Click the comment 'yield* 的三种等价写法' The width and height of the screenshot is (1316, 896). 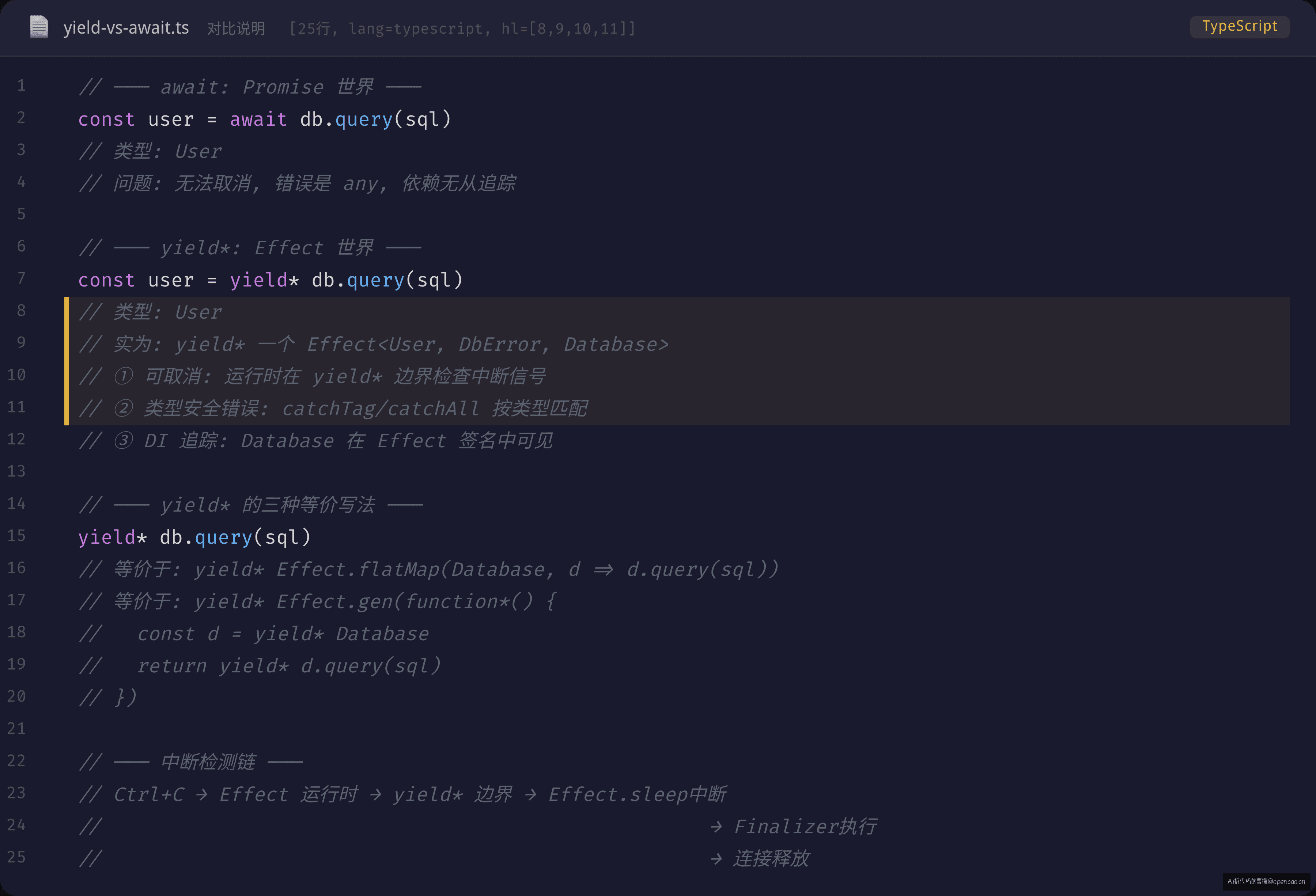click(x=250, y=505)
